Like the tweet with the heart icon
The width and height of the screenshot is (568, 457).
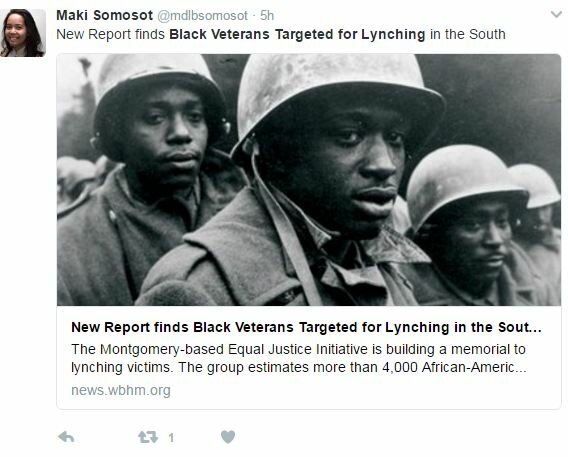[x=228, y=437]
